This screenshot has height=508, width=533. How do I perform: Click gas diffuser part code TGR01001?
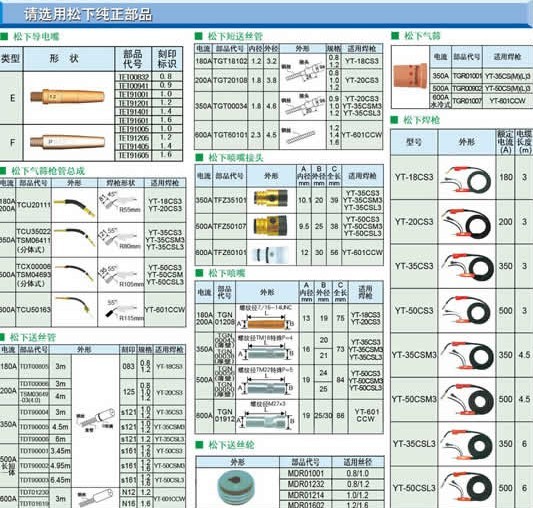pyautogui.click(x=467, y=76)
